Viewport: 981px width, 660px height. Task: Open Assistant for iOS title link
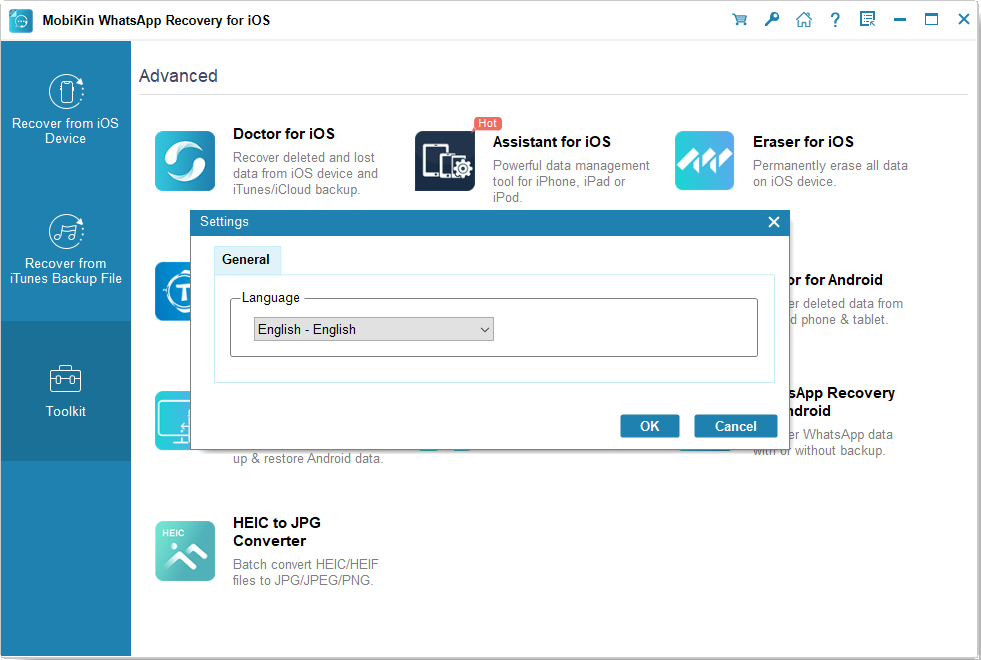(x=552, y=142)
